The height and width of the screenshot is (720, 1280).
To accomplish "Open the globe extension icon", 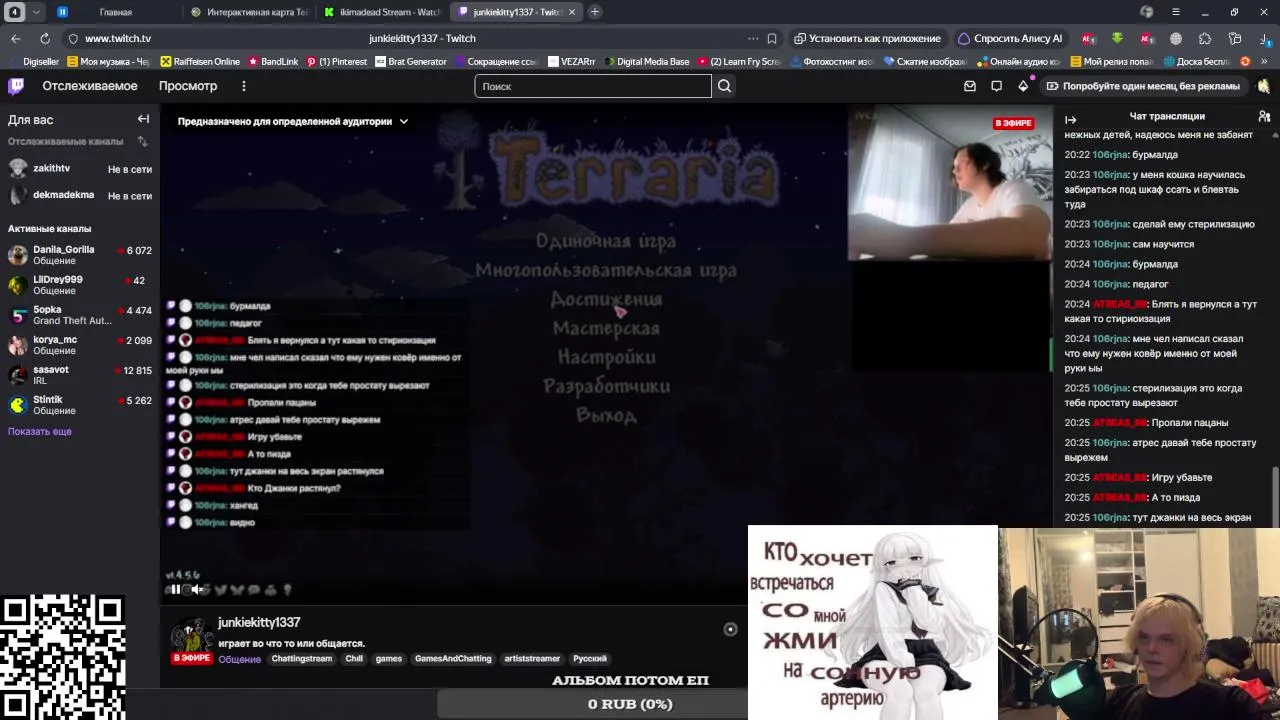I will (1176, 38).
